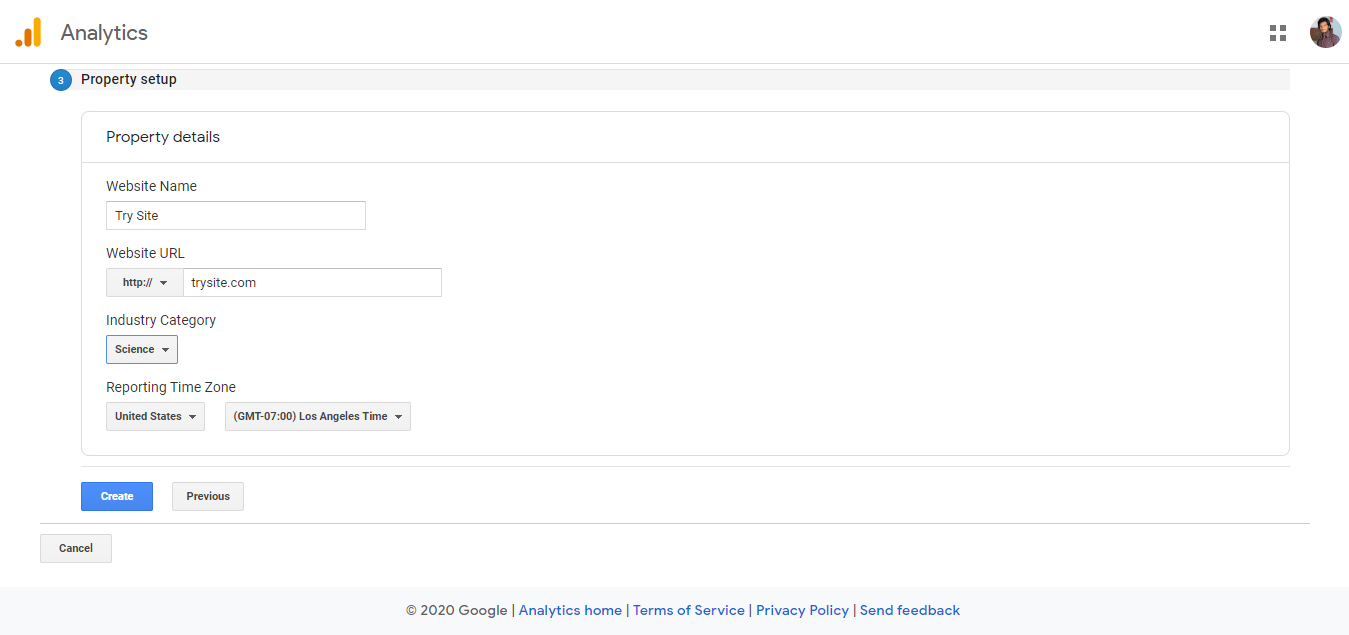Image resolution: width=1349 pixels, height=635 pixels.
Task: Click the Property setup step header
Action: 670,79
